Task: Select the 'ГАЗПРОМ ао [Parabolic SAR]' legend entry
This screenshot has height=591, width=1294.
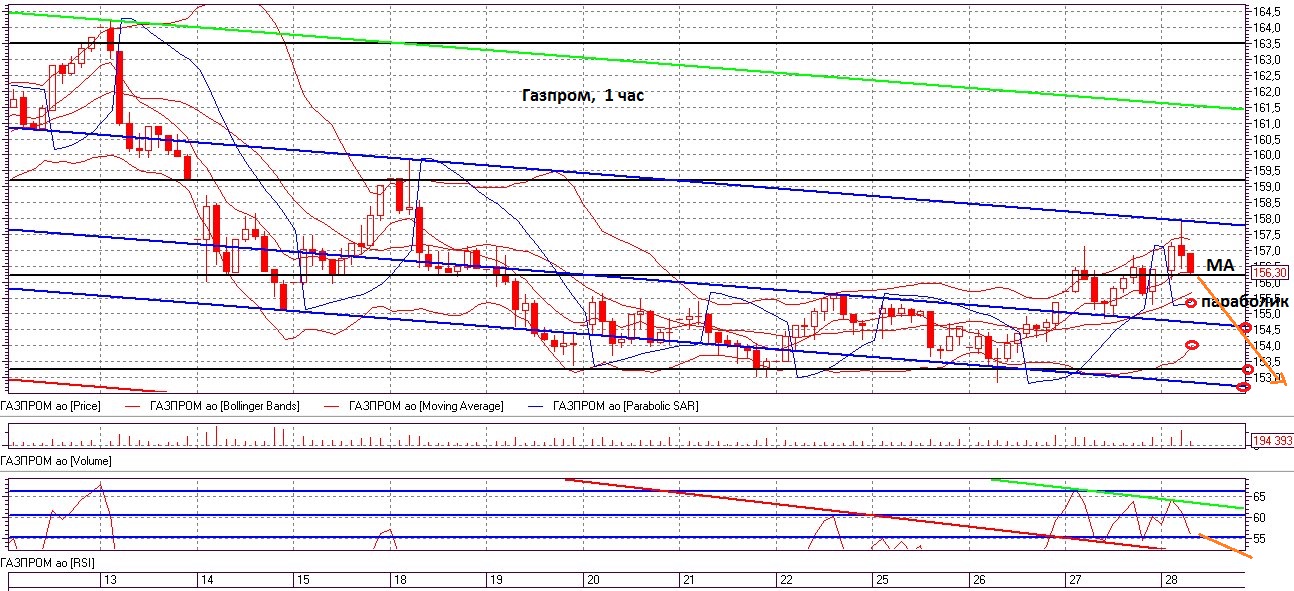Action: click(x=625, y=406)
